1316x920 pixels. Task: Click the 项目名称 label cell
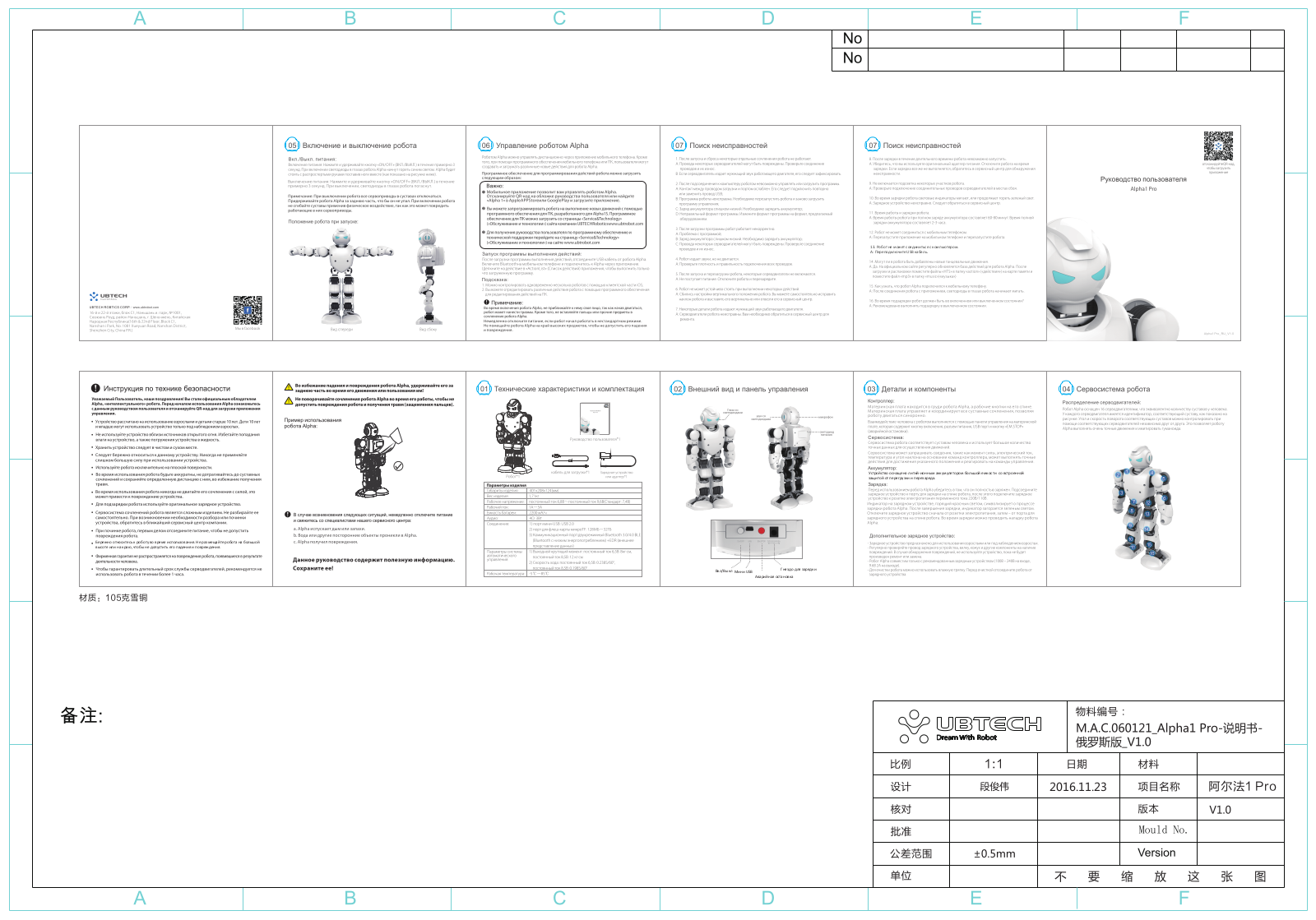coord(1158,787)
